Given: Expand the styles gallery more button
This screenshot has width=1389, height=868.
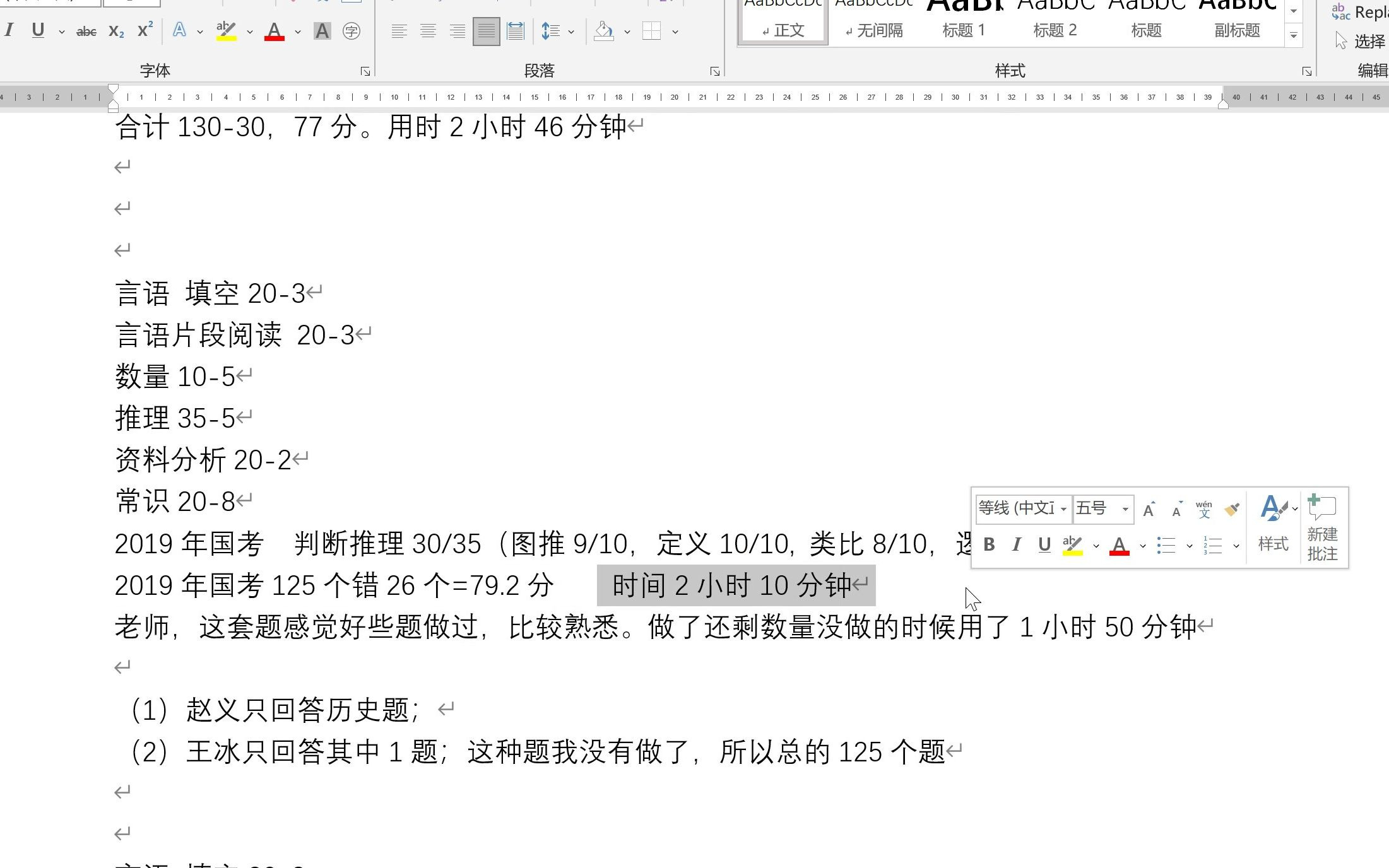Looking at the screenshot, I should (x=1293, y=35).
